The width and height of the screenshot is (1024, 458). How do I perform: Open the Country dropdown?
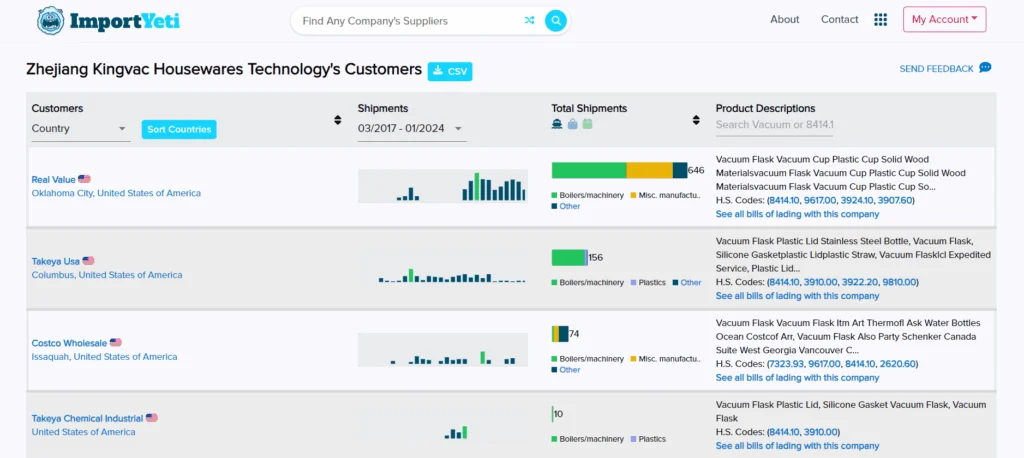coord(81,129)
